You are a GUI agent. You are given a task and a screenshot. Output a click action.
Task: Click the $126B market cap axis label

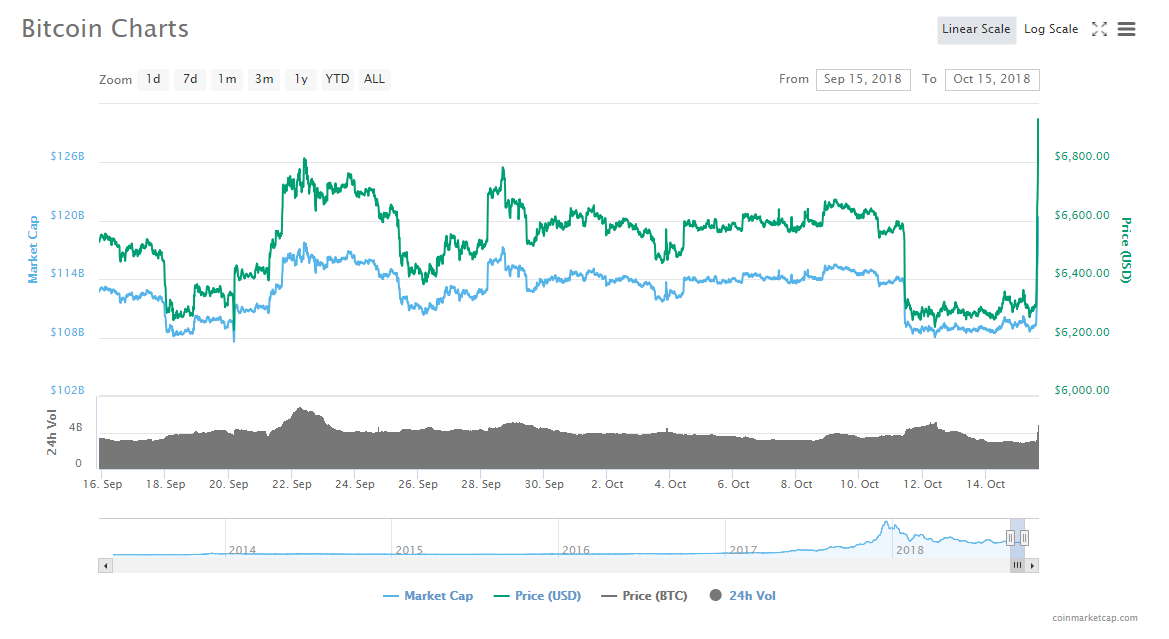[67, 157]
